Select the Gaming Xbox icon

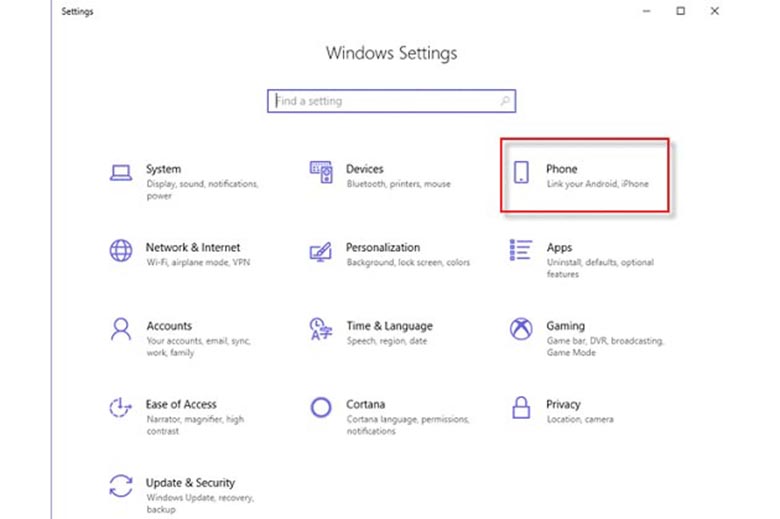pyautogui.click(x=521, y=329)
